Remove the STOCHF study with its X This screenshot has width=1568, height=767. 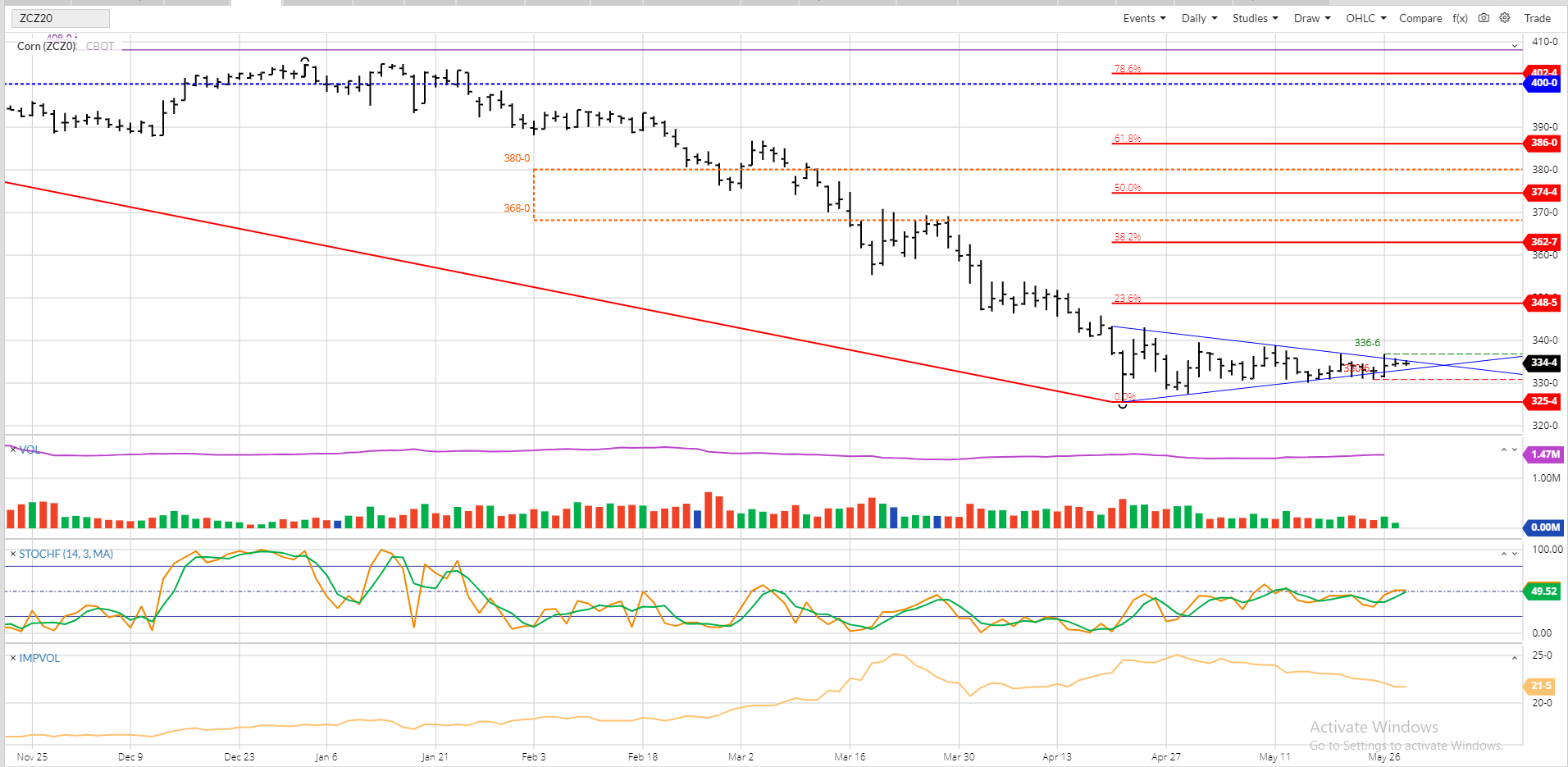click(x=12, y=554)
